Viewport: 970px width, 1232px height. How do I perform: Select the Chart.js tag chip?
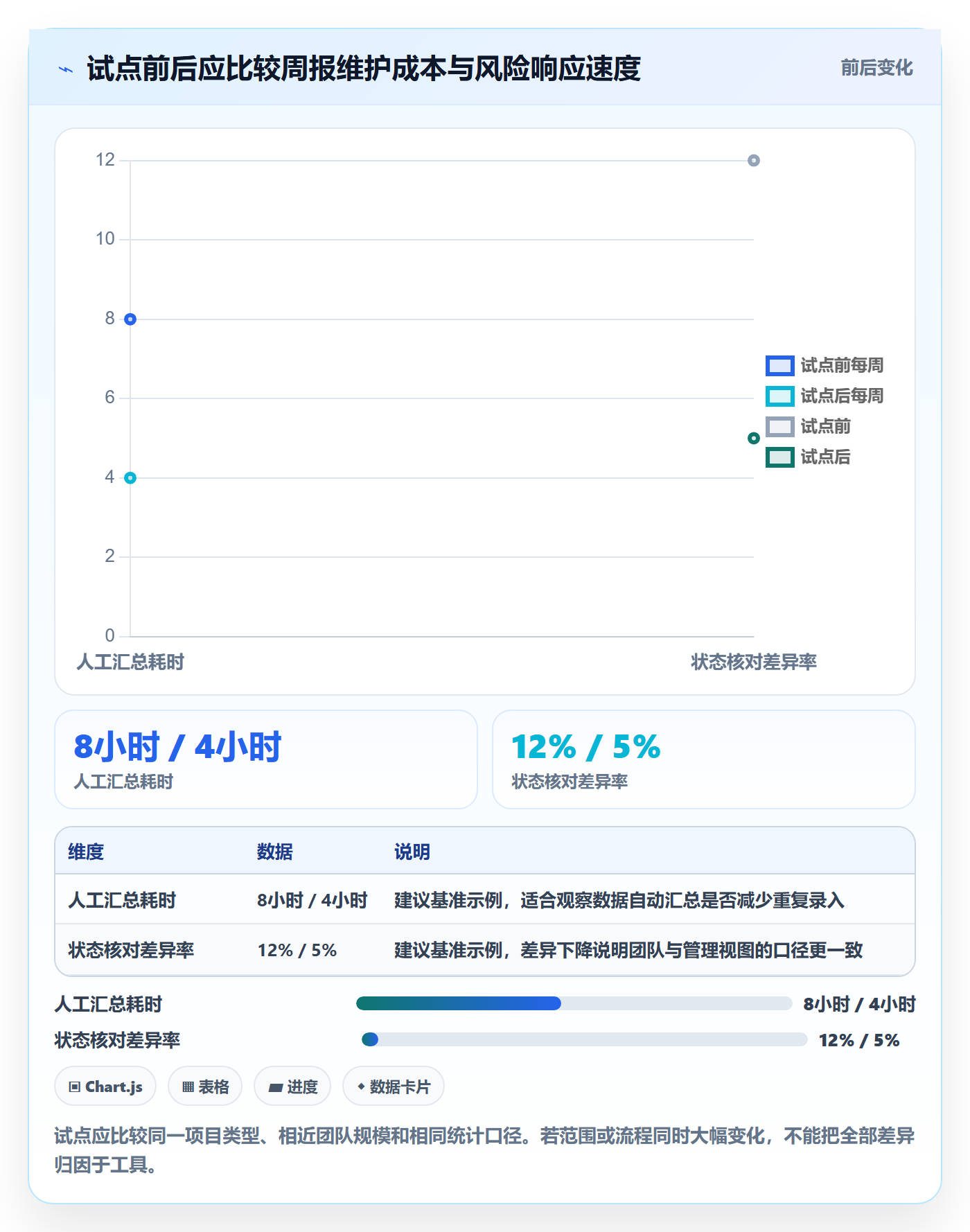105,1086
